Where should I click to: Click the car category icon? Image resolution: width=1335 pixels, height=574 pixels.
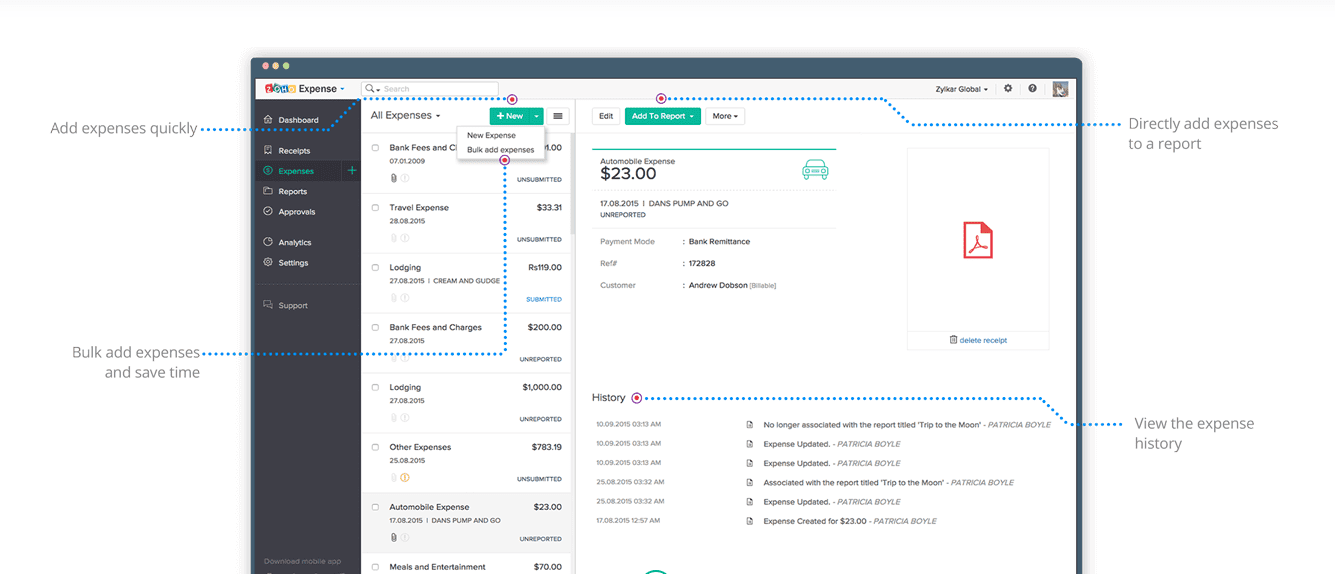tap(816, 170)
